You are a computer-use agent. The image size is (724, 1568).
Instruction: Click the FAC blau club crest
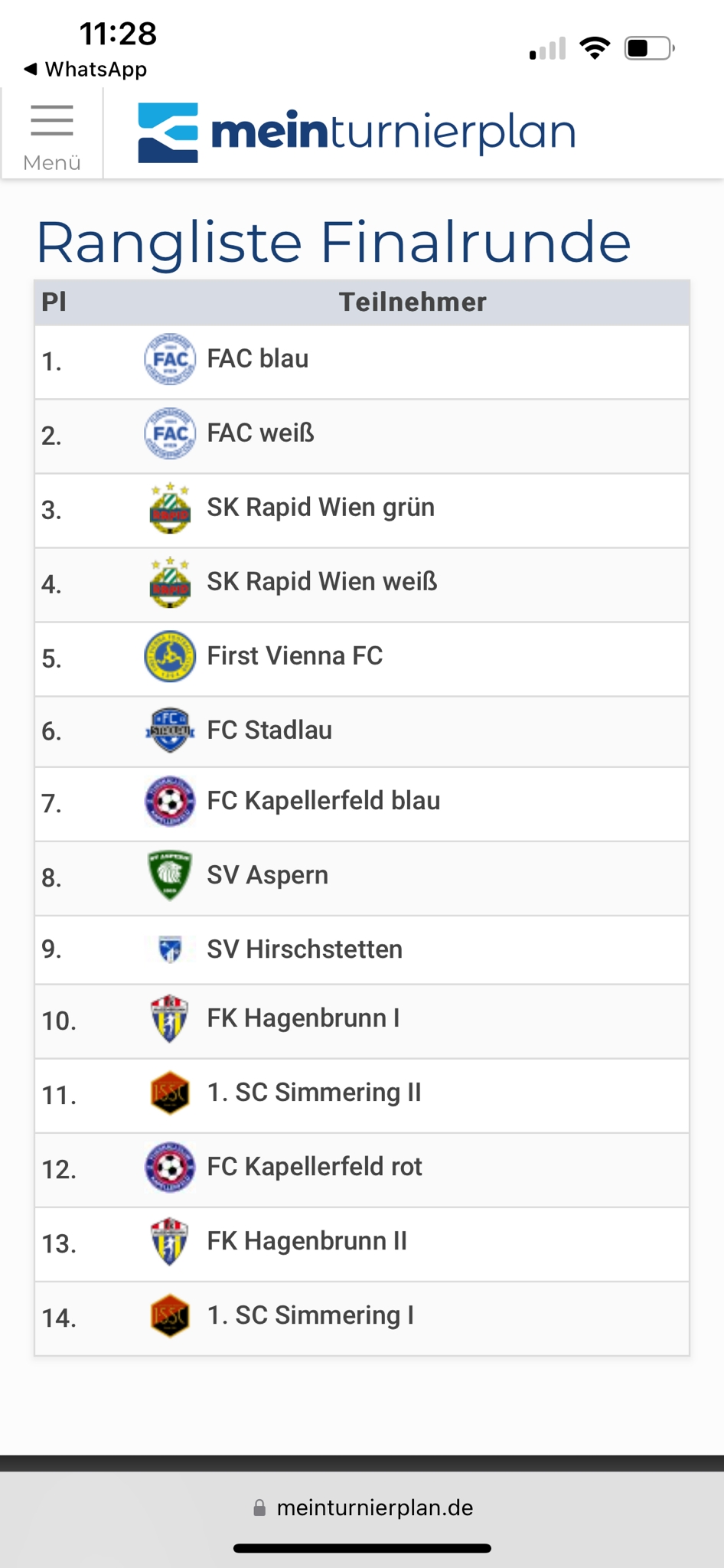pos(170,359)
